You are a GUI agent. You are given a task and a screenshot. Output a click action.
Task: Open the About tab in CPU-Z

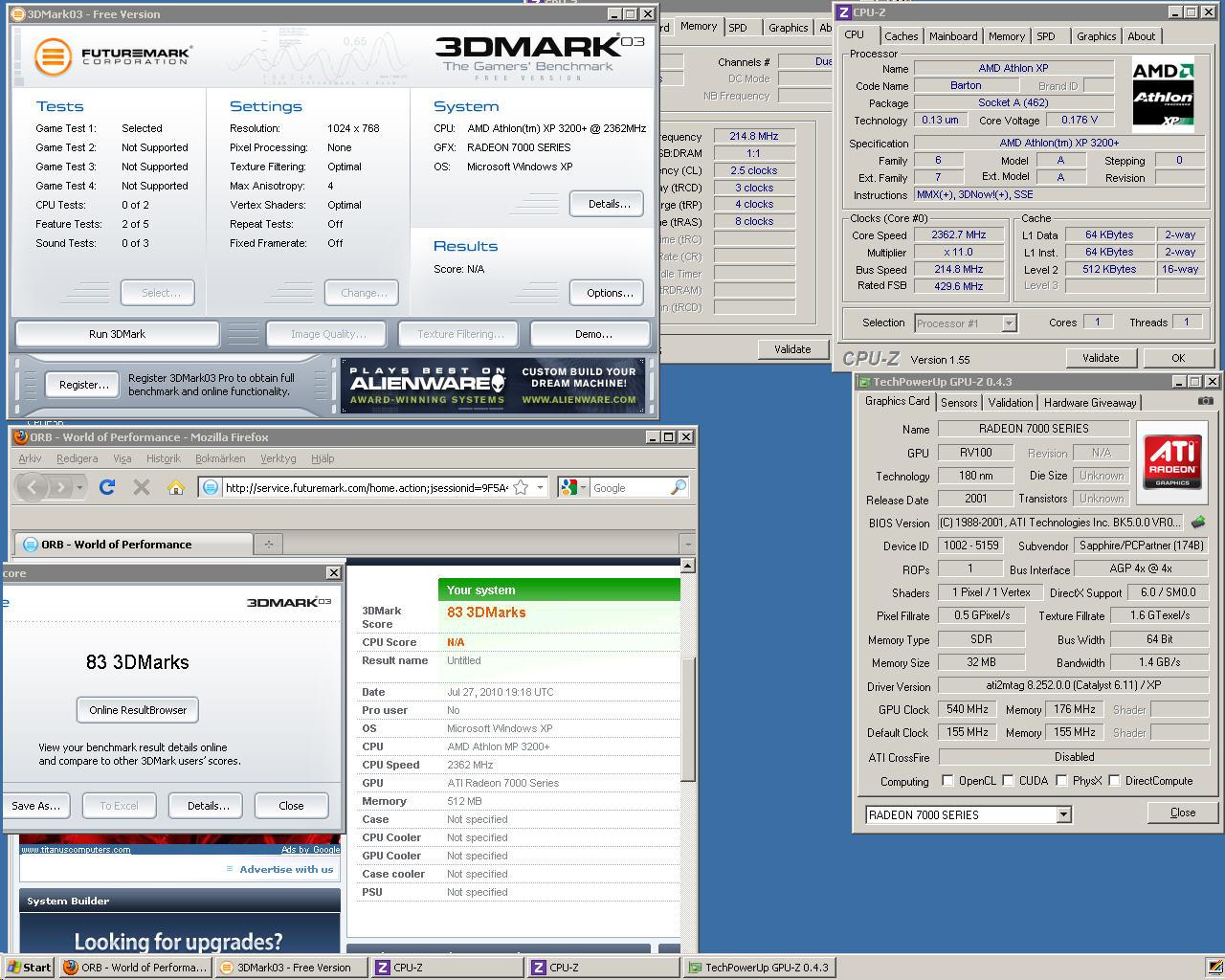(x=1141, y=36)
